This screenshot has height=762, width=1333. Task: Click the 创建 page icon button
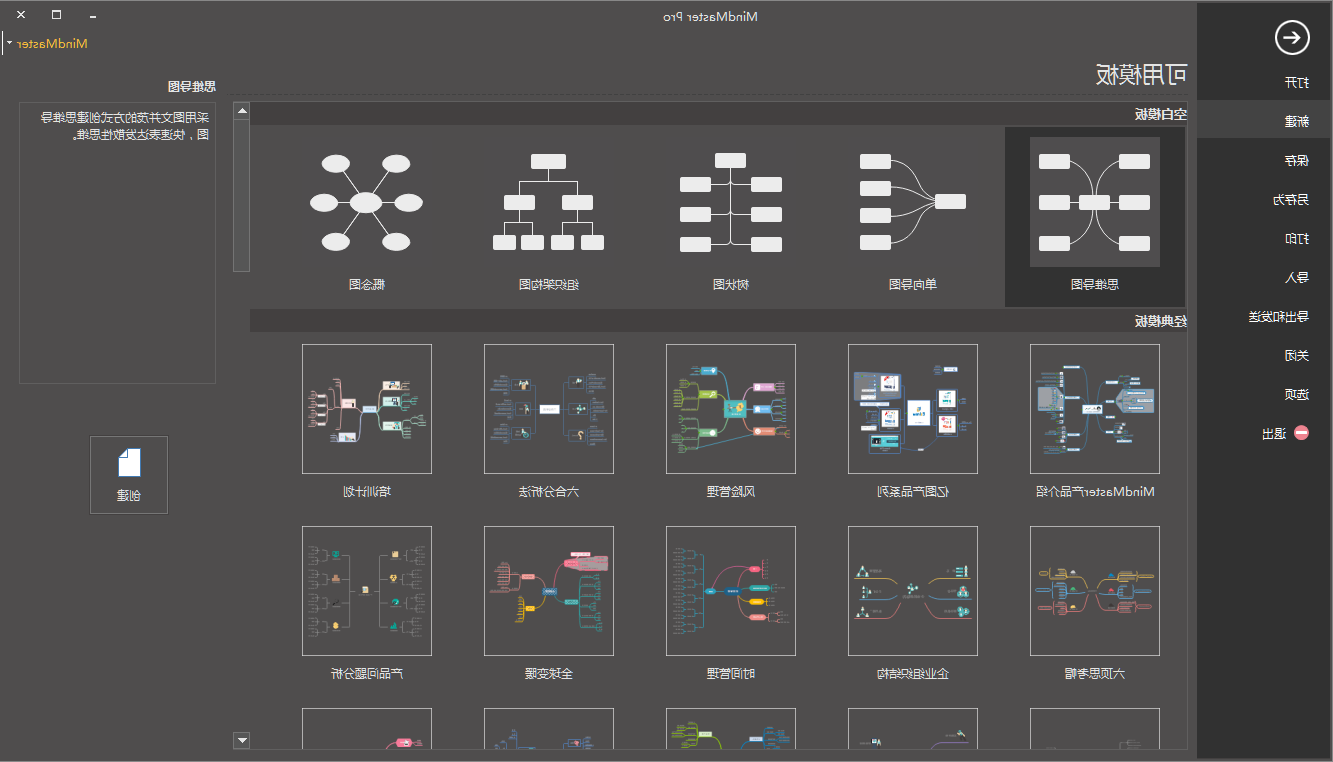point(129,475)
